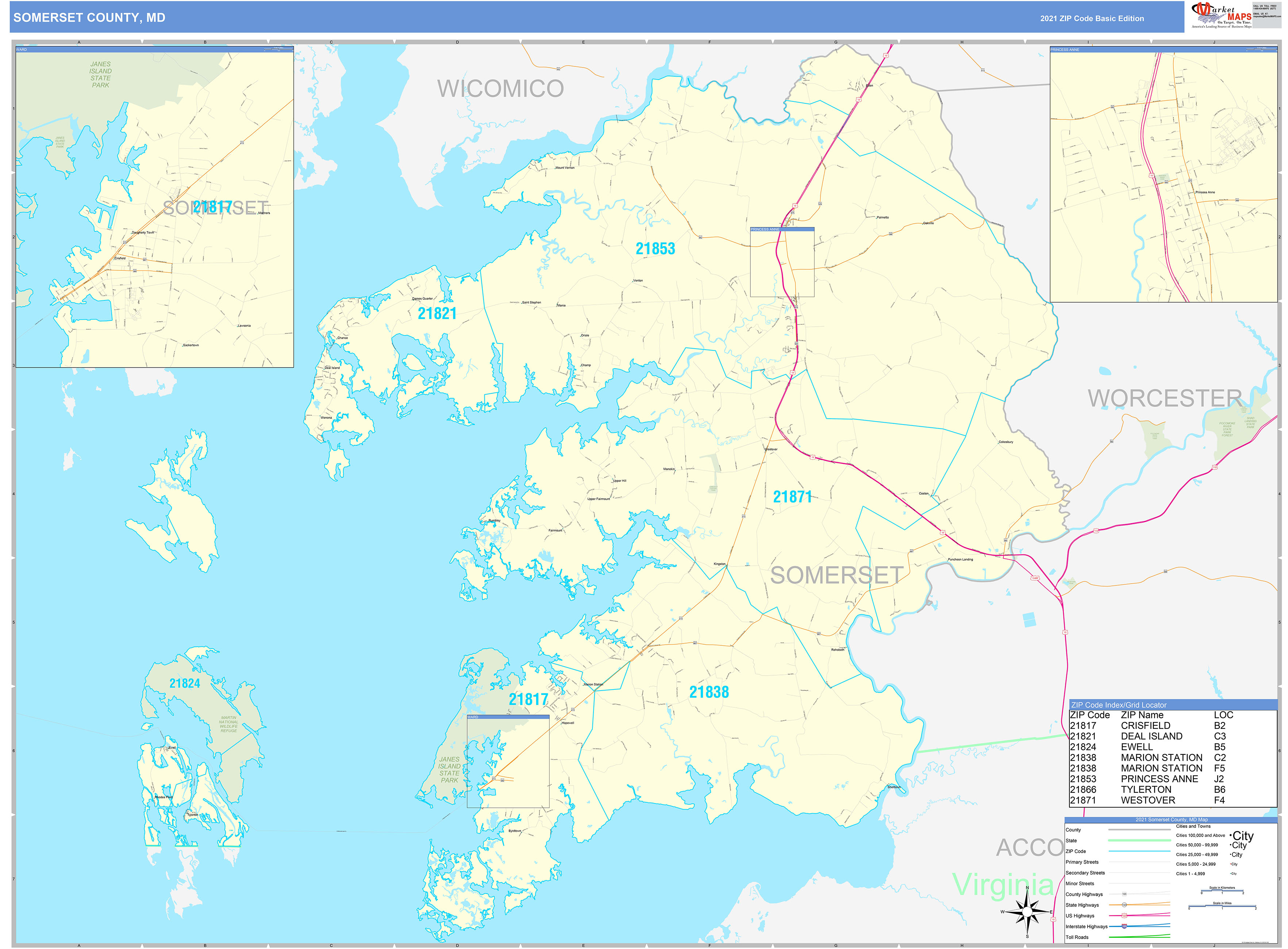
Task: Click the 'Rehobeth' town label
Action: tap(838, 650)
